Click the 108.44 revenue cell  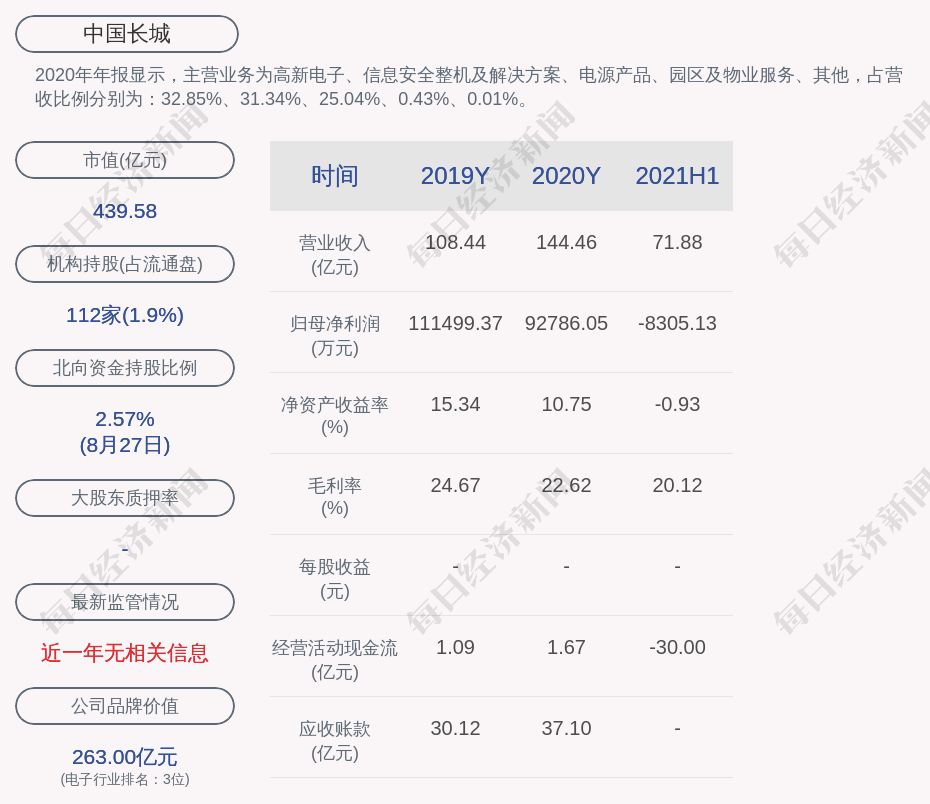click(455, 243)
